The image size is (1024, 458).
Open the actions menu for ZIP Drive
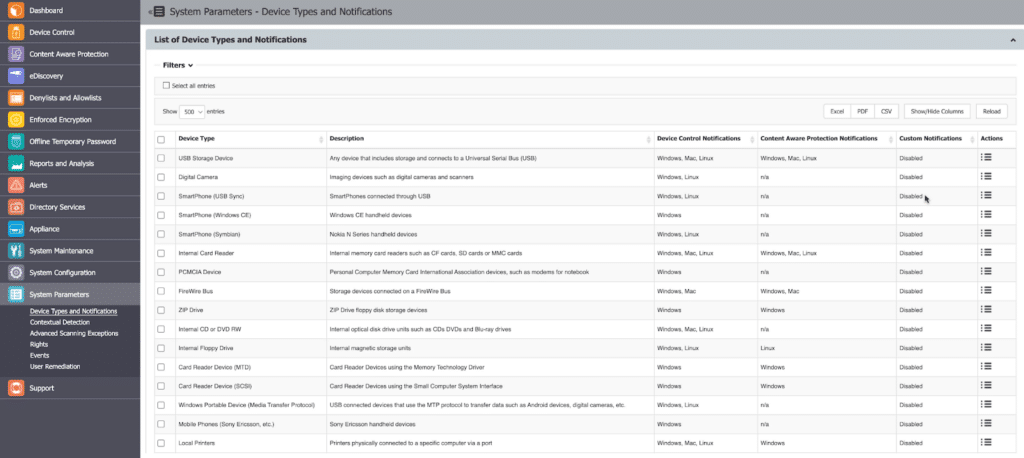coord(985,310)
